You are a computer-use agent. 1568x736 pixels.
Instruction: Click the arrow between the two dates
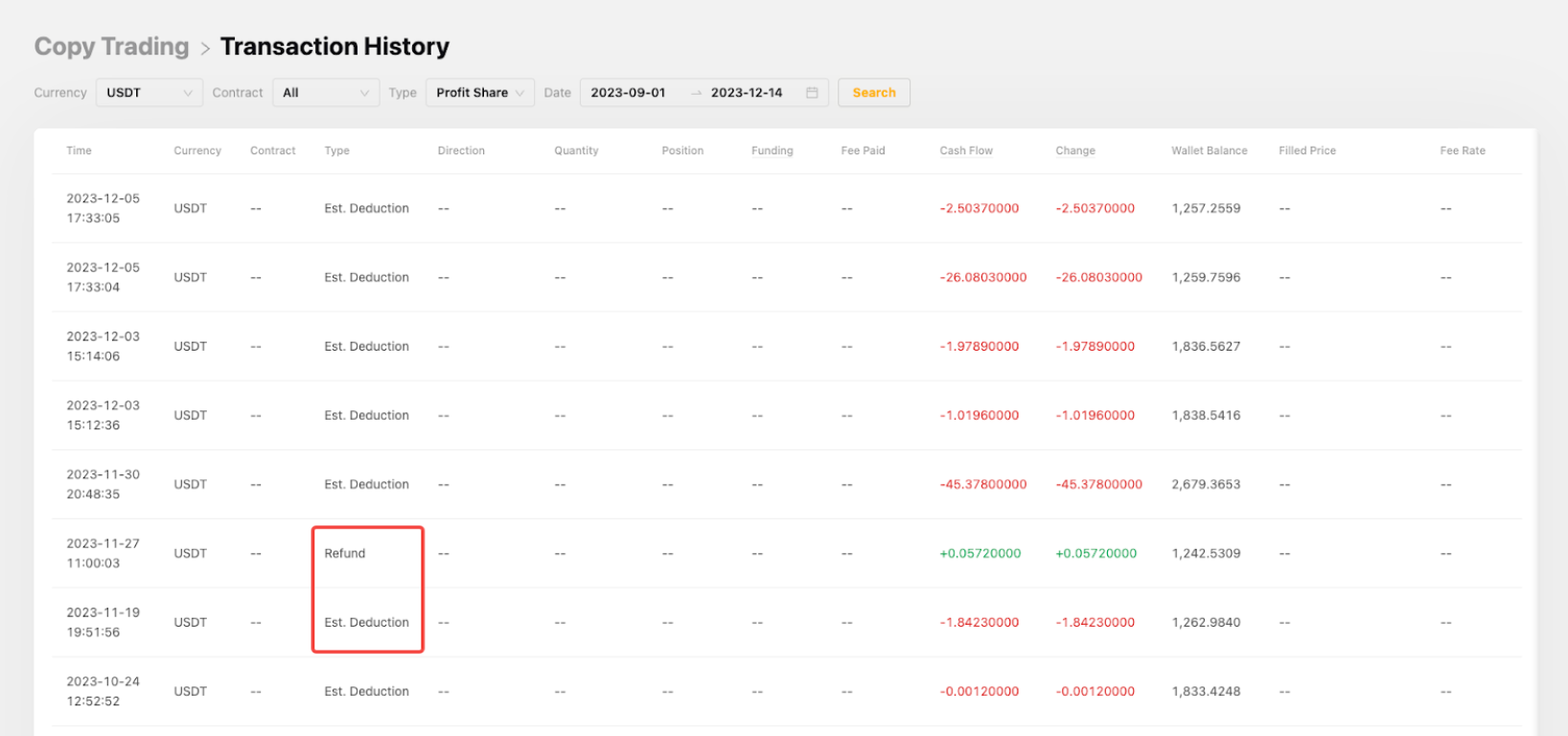pyautogui.click(x=697, y=93)
